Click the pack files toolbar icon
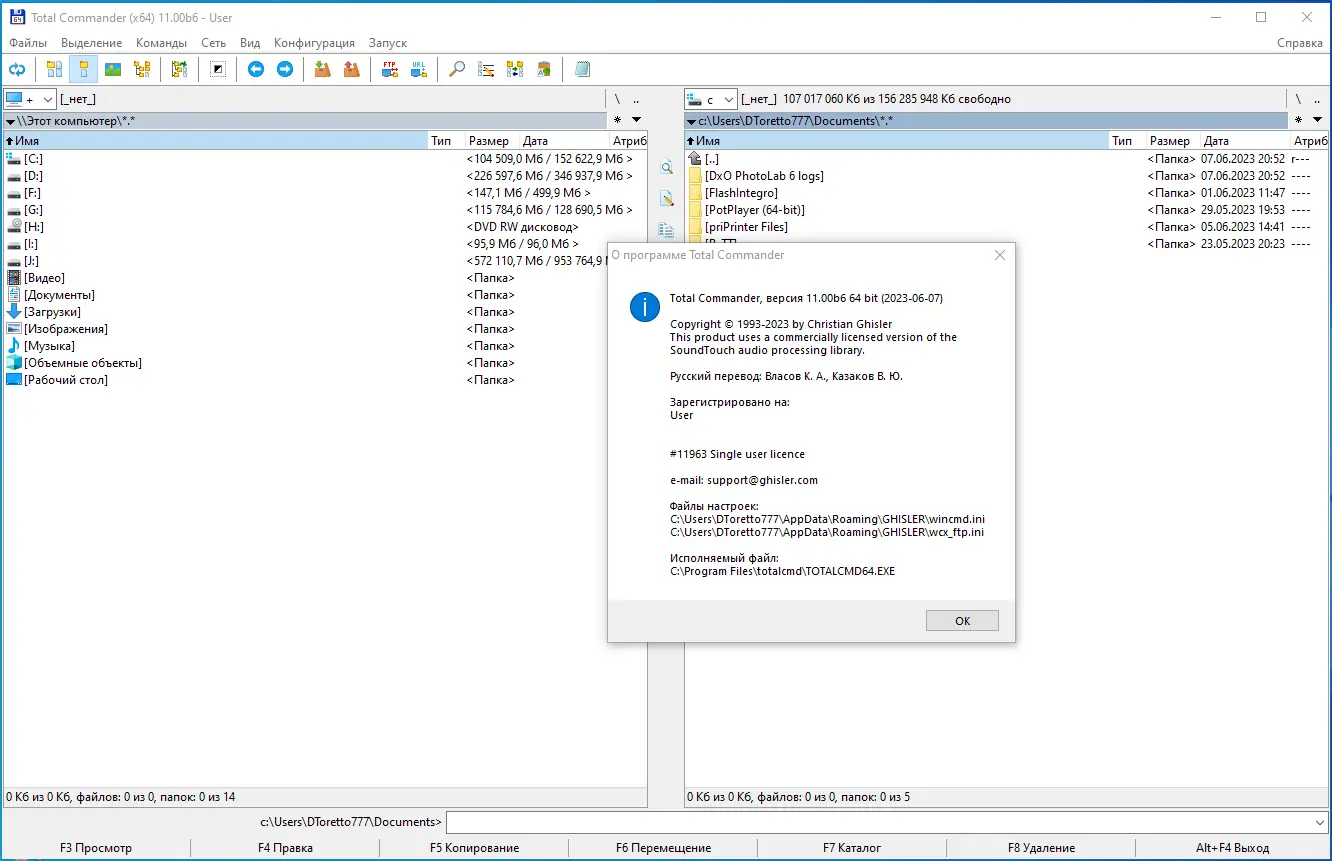1332x861 pixels. click(x=322, y=69)
